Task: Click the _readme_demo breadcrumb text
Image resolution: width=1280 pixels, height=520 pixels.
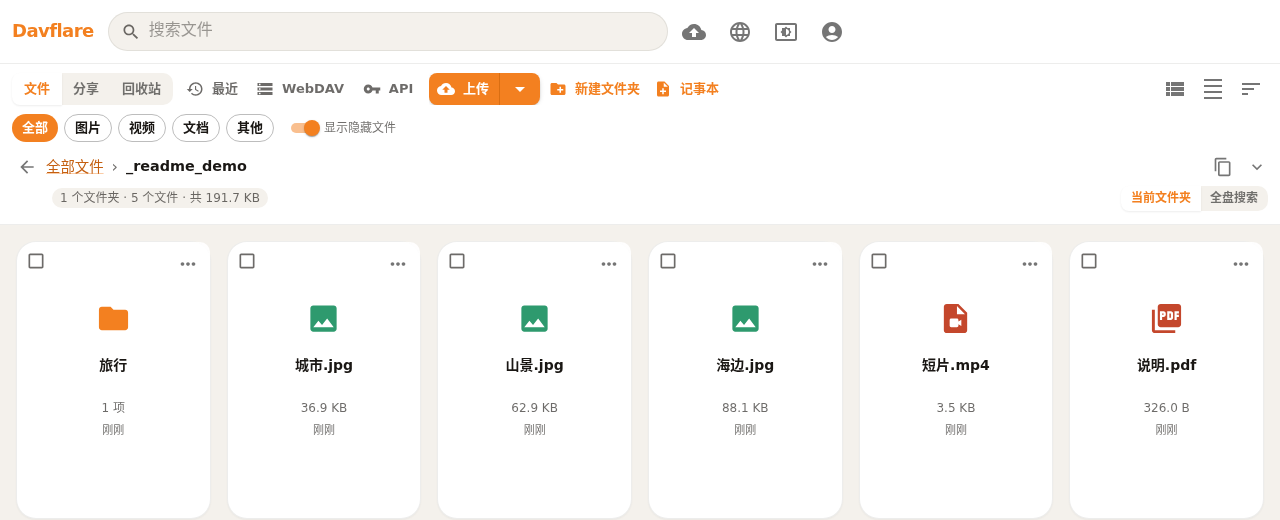Action: coord(186,166)
